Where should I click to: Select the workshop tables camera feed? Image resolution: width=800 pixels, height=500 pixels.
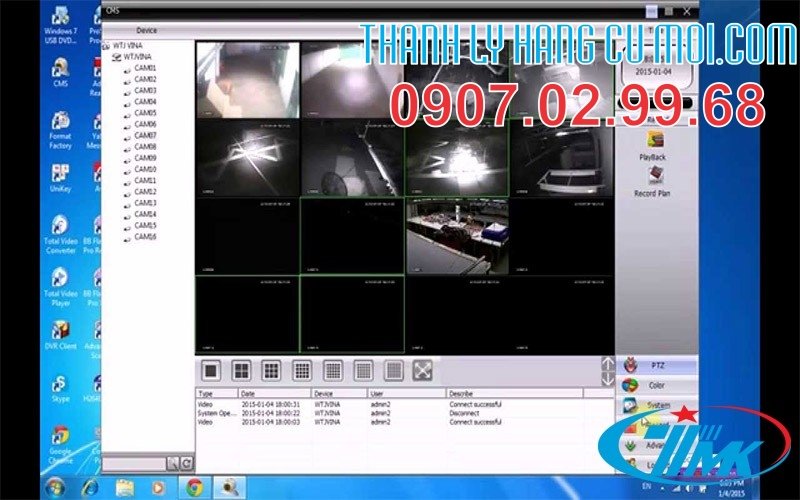tap(458, 236)
